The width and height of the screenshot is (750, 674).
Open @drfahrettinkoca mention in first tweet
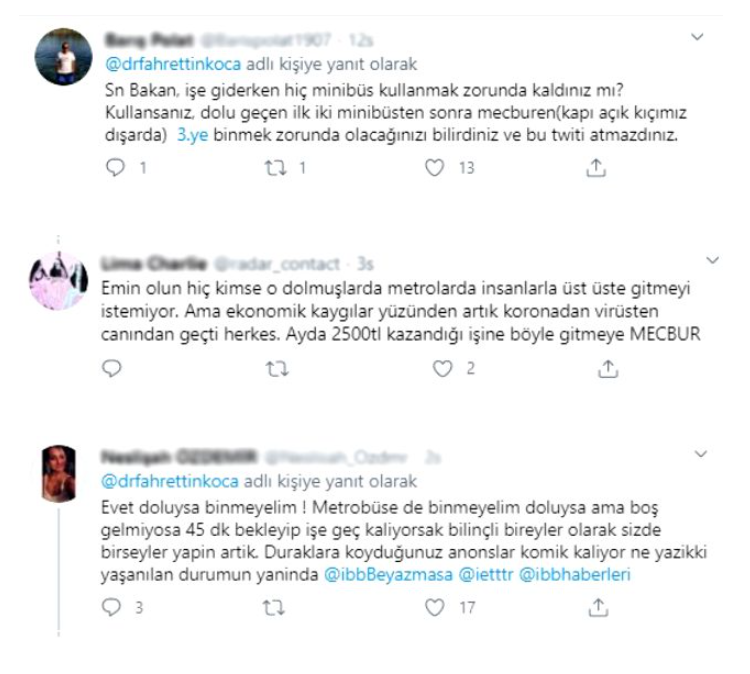(x=173, y=64)
